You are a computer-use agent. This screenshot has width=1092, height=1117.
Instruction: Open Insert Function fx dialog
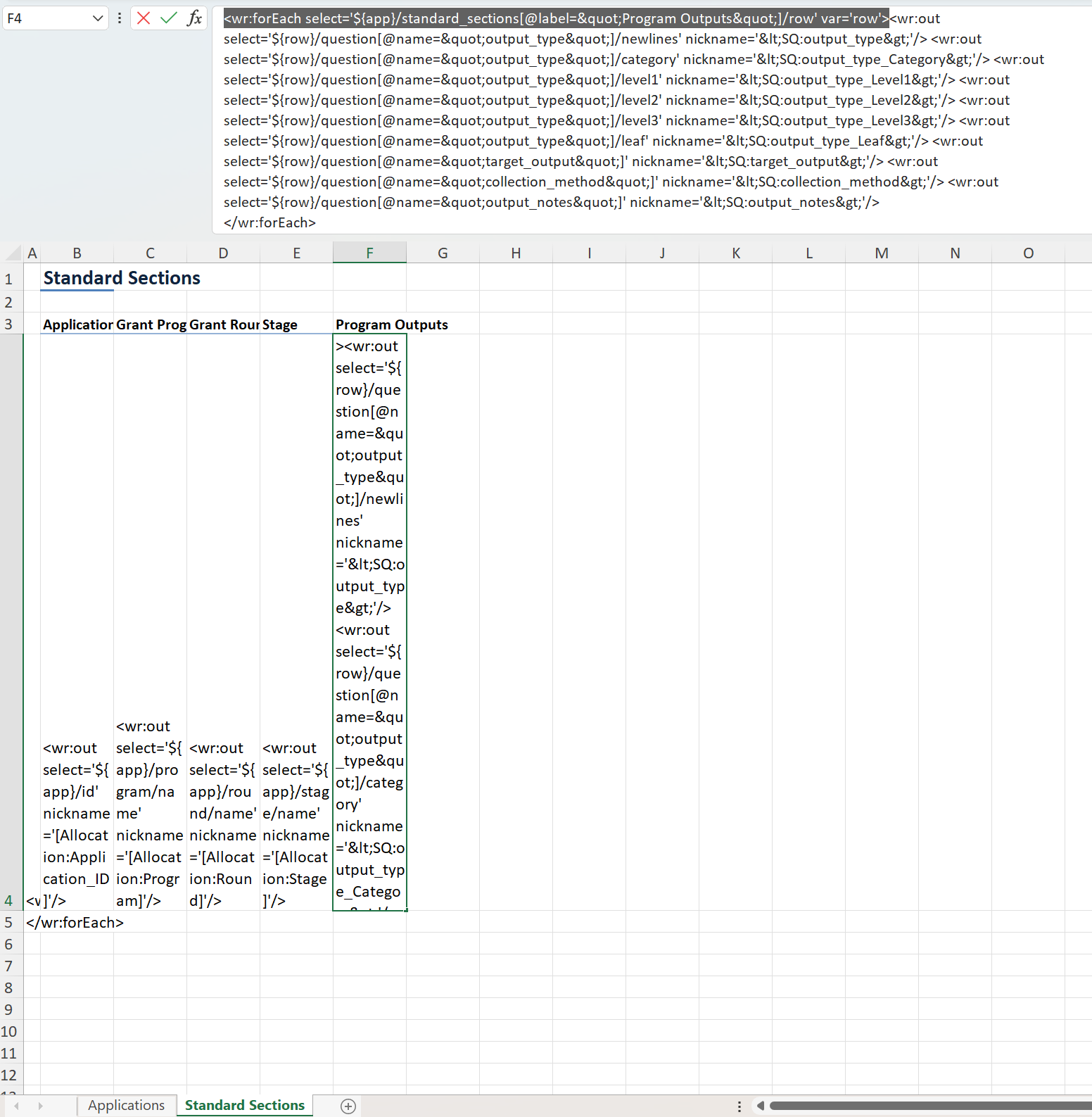point(194,18)
